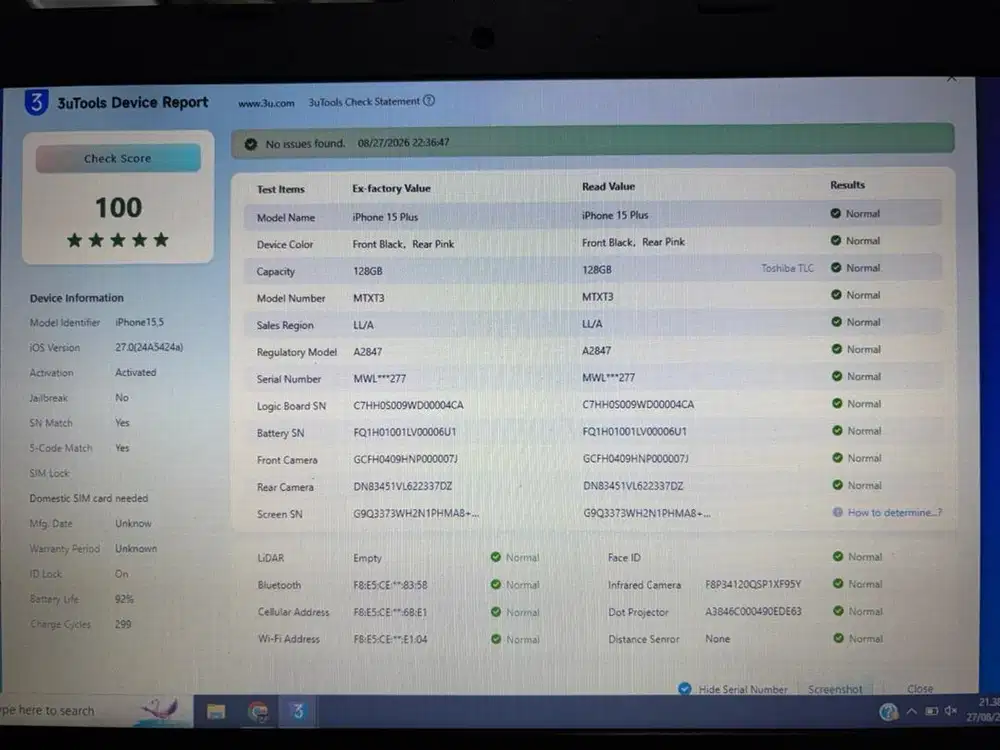
Task: Click the 3uTools logo icon
Action: tap(36, 102)
